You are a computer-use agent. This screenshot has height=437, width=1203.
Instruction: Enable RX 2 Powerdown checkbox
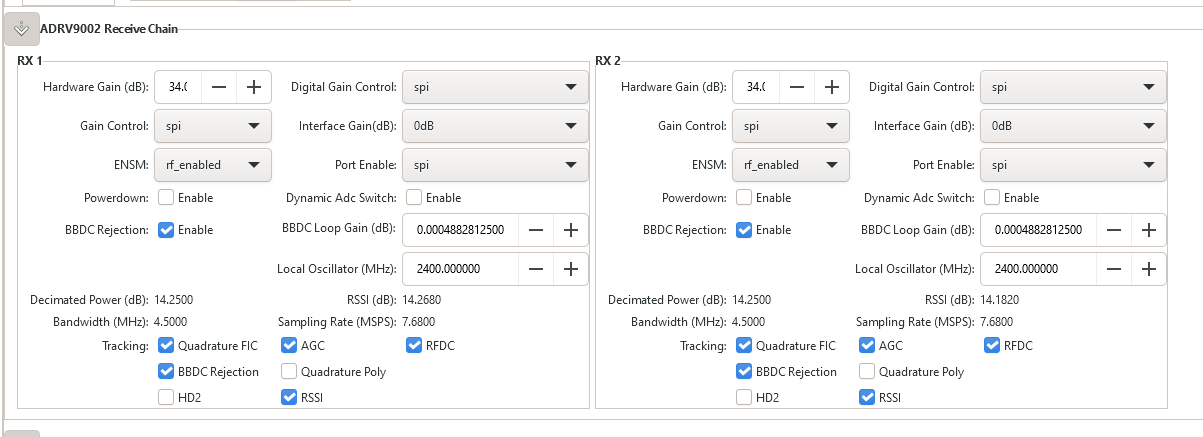[744, 198]
